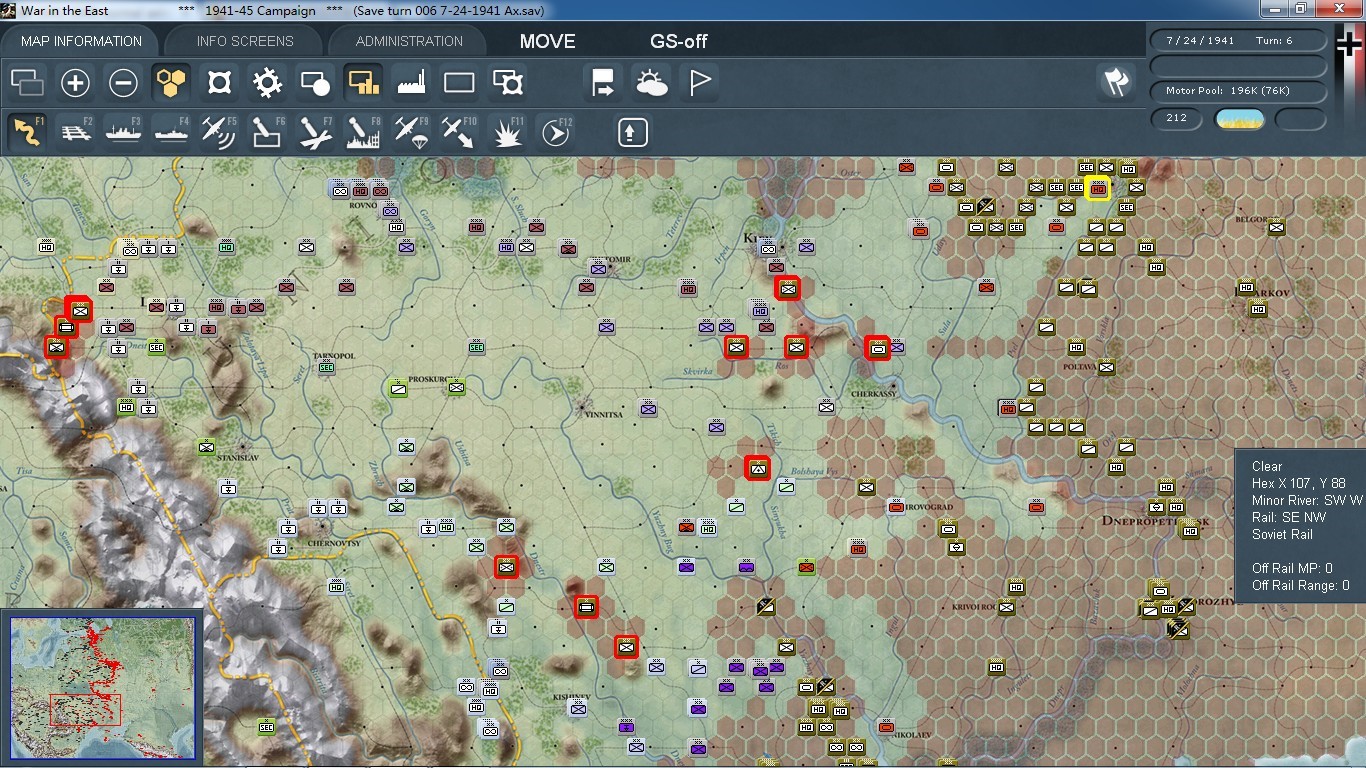Select F1 Move mode
Viewport: 1366px width, 768px height.
click(x=27, y=132)
